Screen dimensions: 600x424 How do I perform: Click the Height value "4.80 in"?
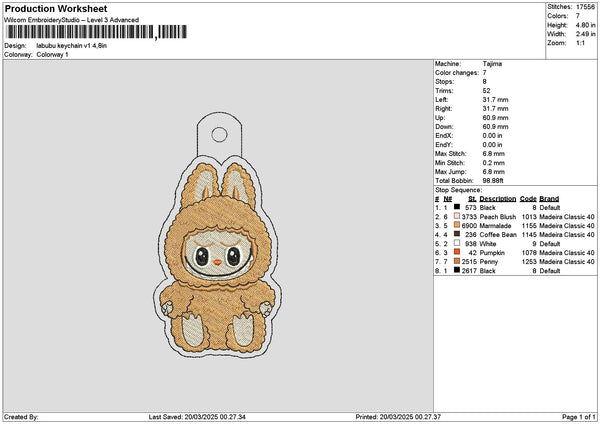pos(586,25)
